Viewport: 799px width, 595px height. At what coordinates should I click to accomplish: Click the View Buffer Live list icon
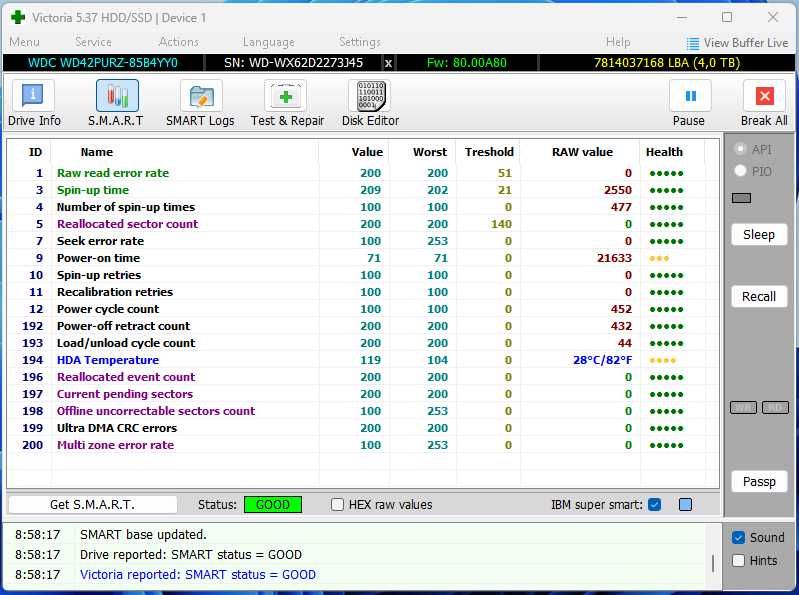coord(692,43)
